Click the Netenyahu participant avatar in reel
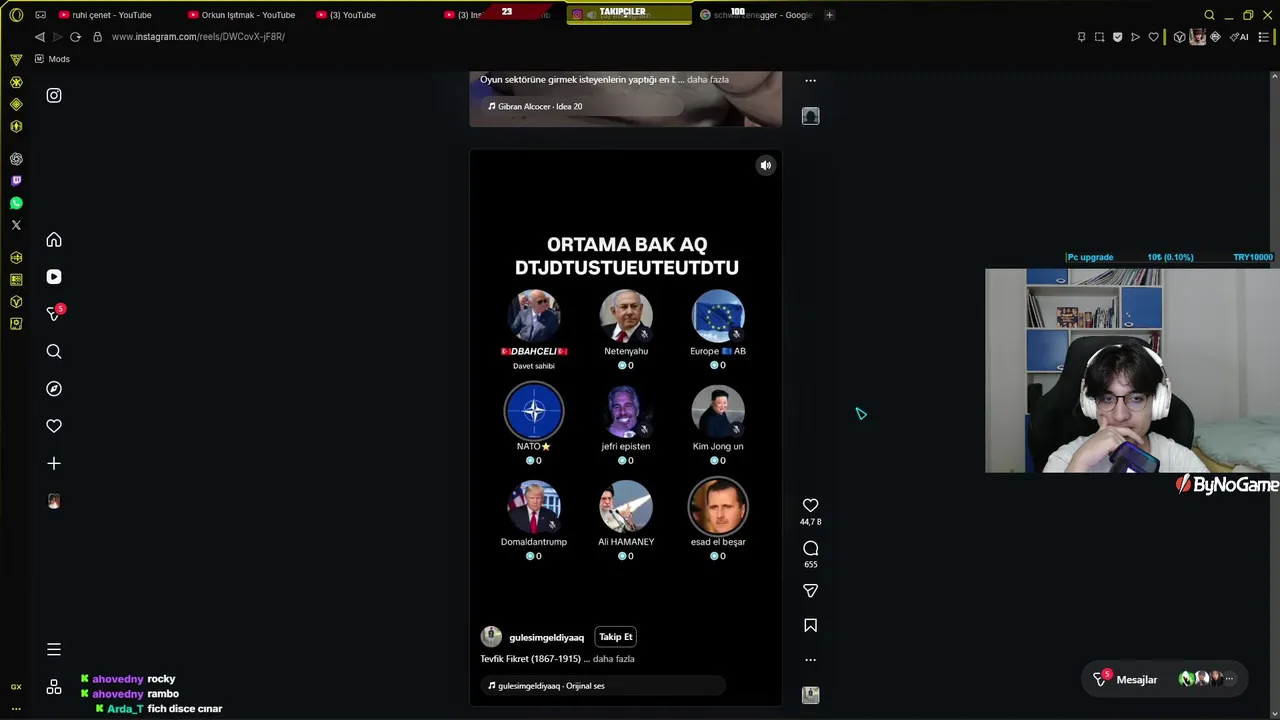 pos(626,316)
